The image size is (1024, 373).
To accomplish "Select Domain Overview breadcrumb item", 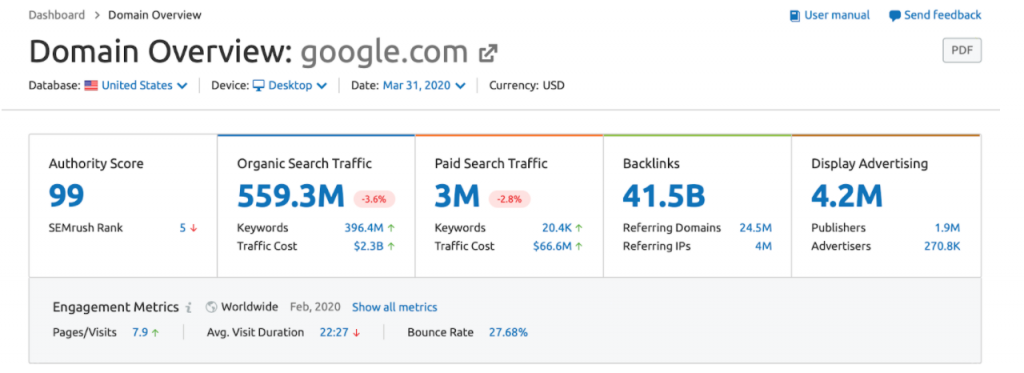I will [x=155, y=14].
